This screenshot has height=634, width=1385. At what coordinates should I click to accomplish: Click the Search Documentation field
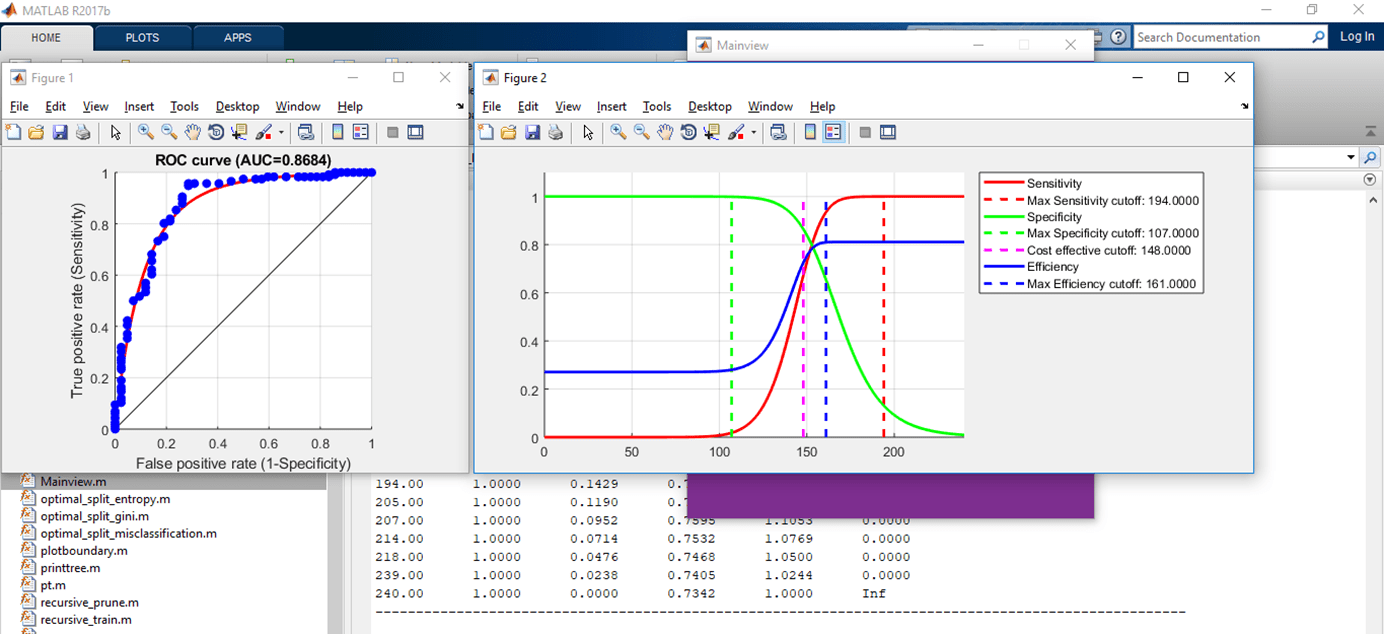[x=1222, y=36]
